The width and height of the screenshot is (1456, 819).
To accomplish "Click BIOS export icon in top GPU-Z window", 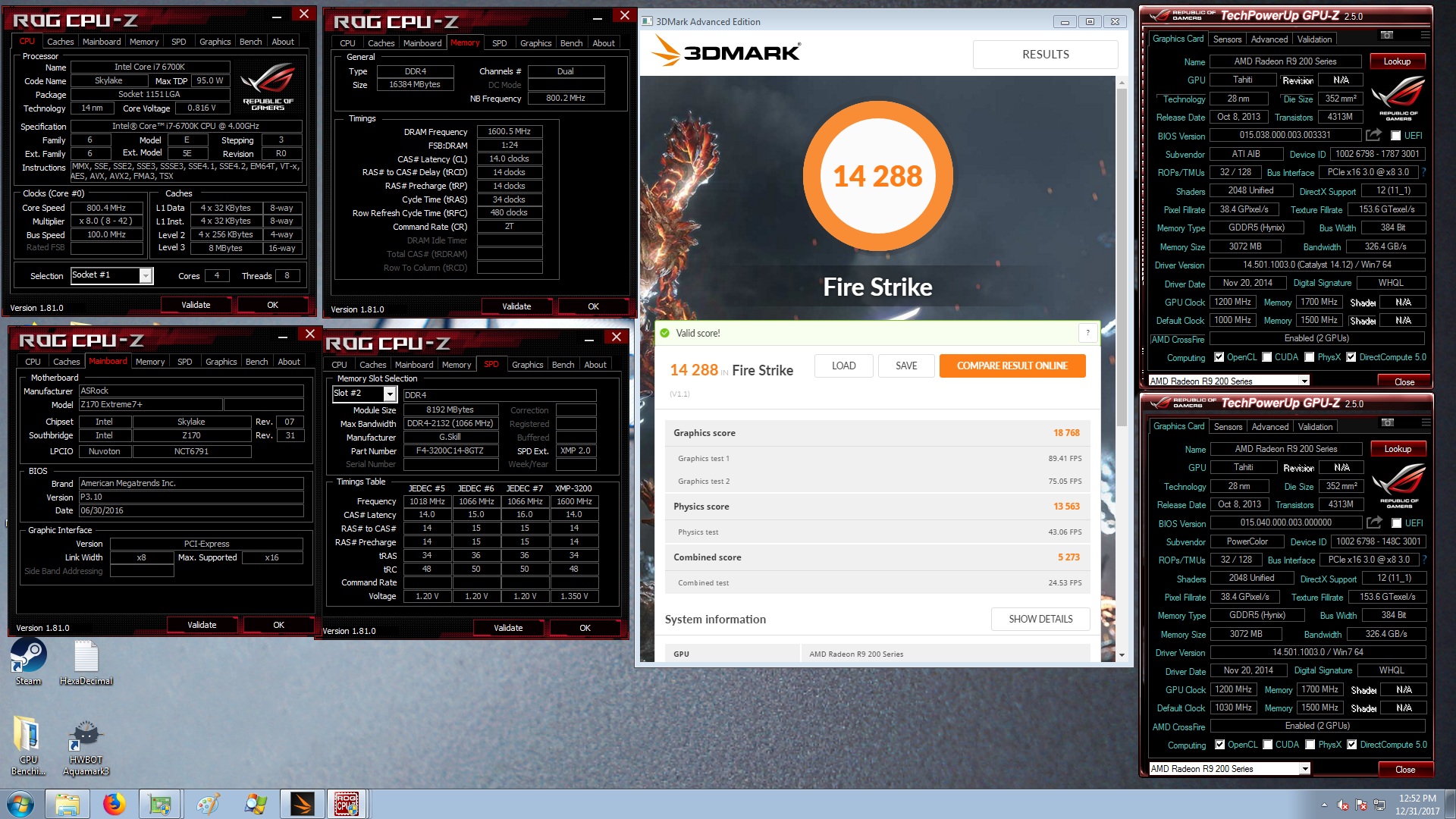I will point(1373,135).
